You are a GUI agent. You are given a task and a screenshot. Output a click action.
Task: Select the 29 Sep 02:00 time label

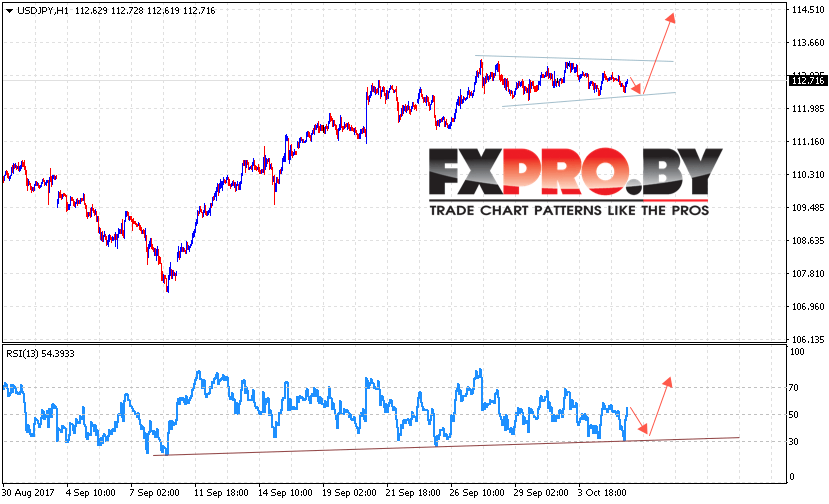pos(541,492)
